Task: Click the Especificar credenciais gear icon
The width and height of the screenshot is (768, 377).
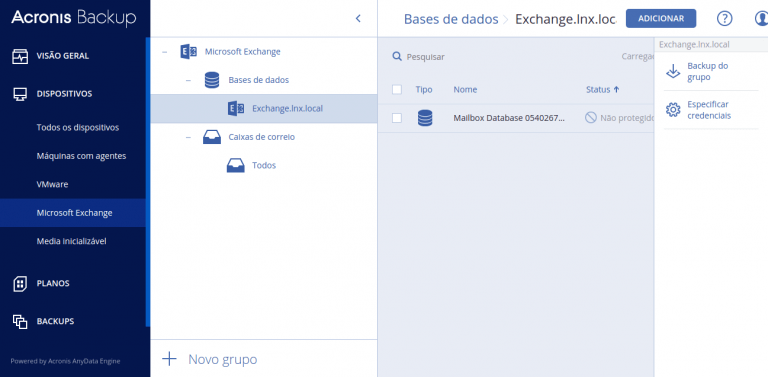Action: click(673, 110)
